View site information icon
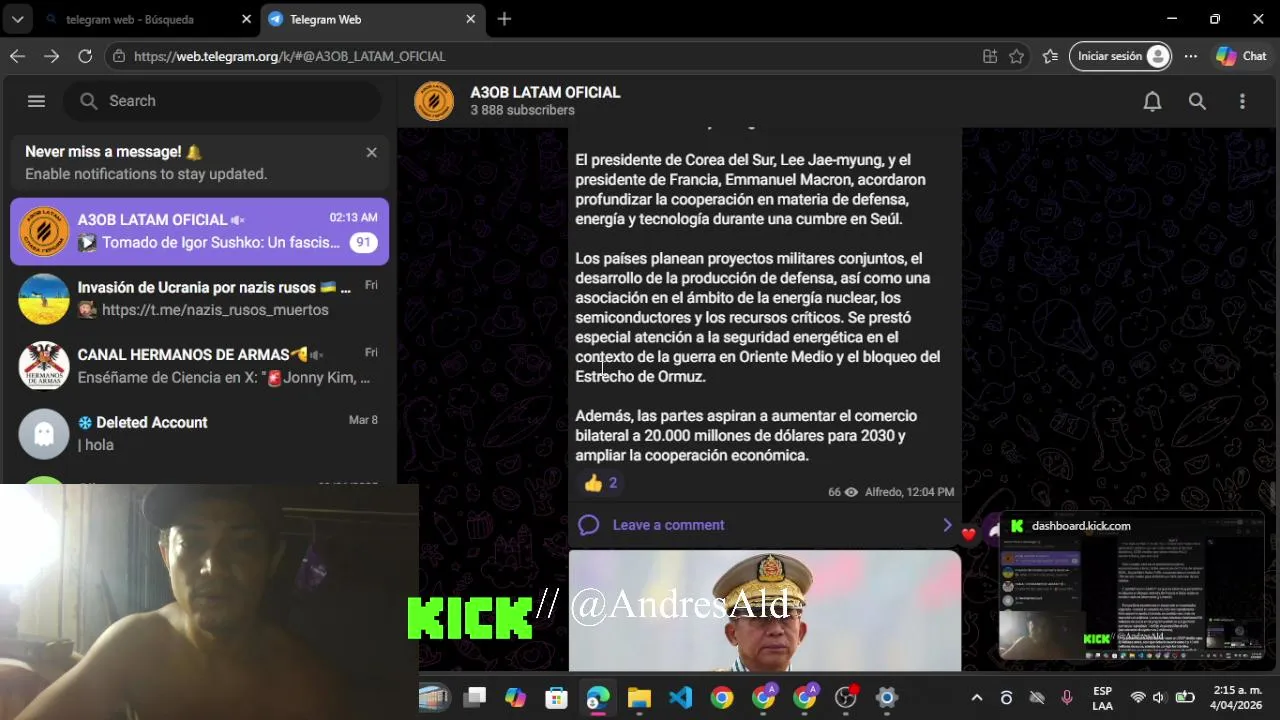Image resolution: width=1280 pixels, height=720 pixels. (x=119, y=56)
